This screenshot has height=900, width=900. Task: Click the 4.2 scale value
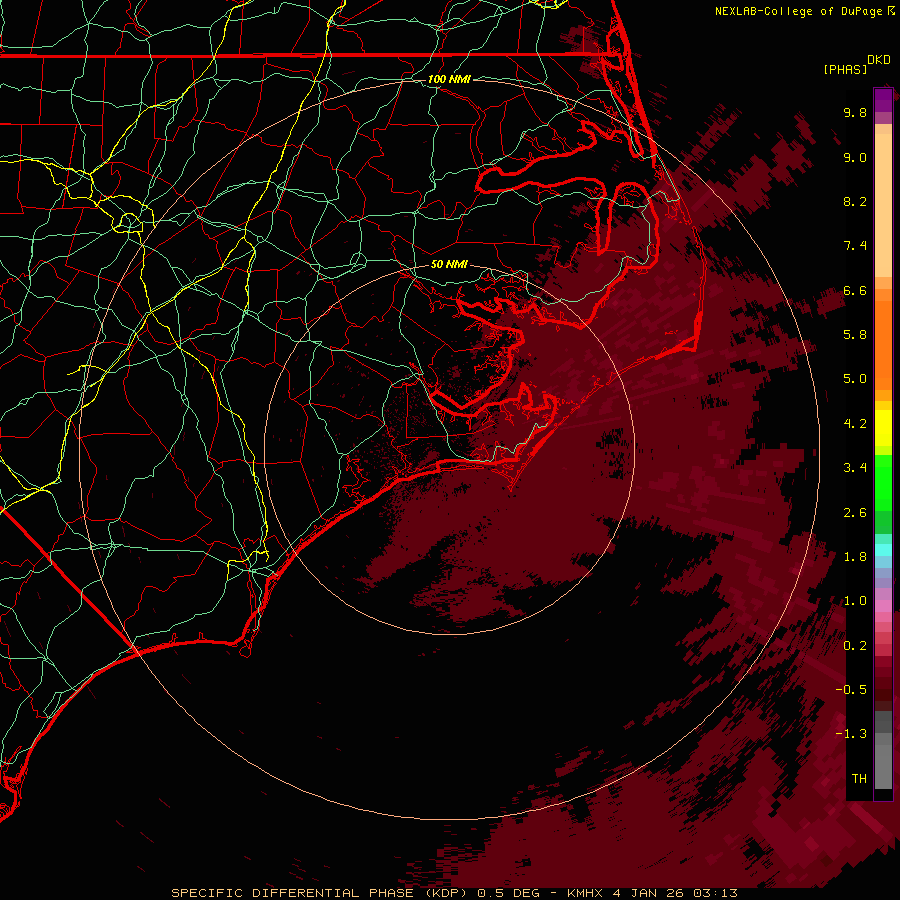tap(855, 424)
